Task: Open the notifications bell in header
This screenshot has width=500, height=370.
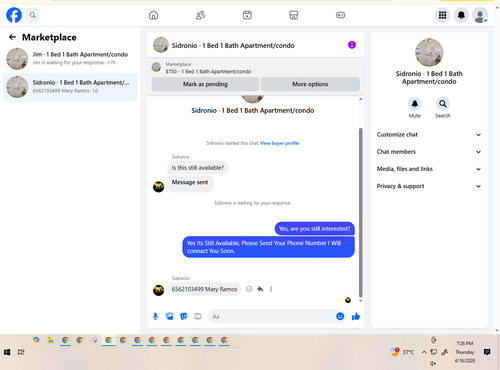Action: click(x=461, y=15)
